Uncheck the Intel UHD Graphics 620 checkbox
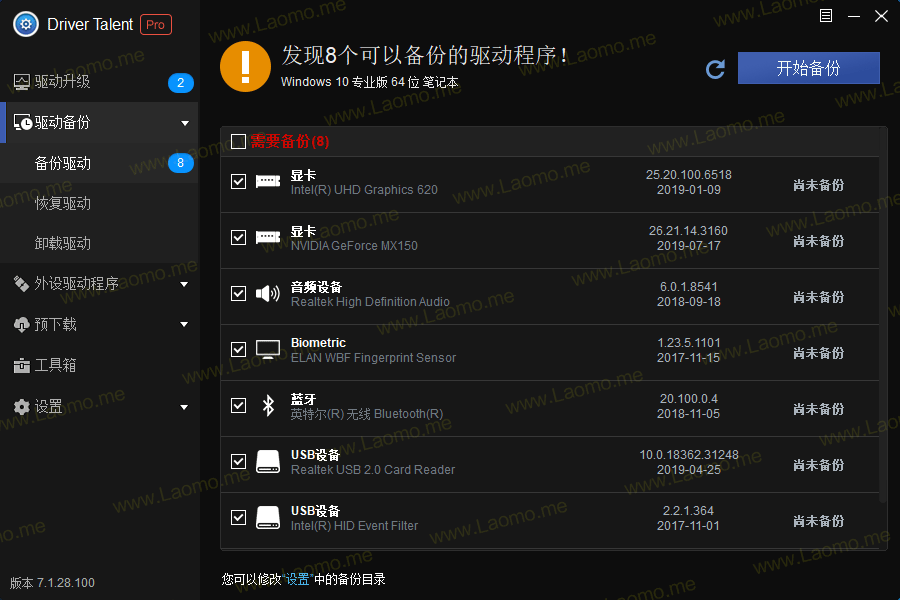This screenshot has width=900, height=600. 238,181
